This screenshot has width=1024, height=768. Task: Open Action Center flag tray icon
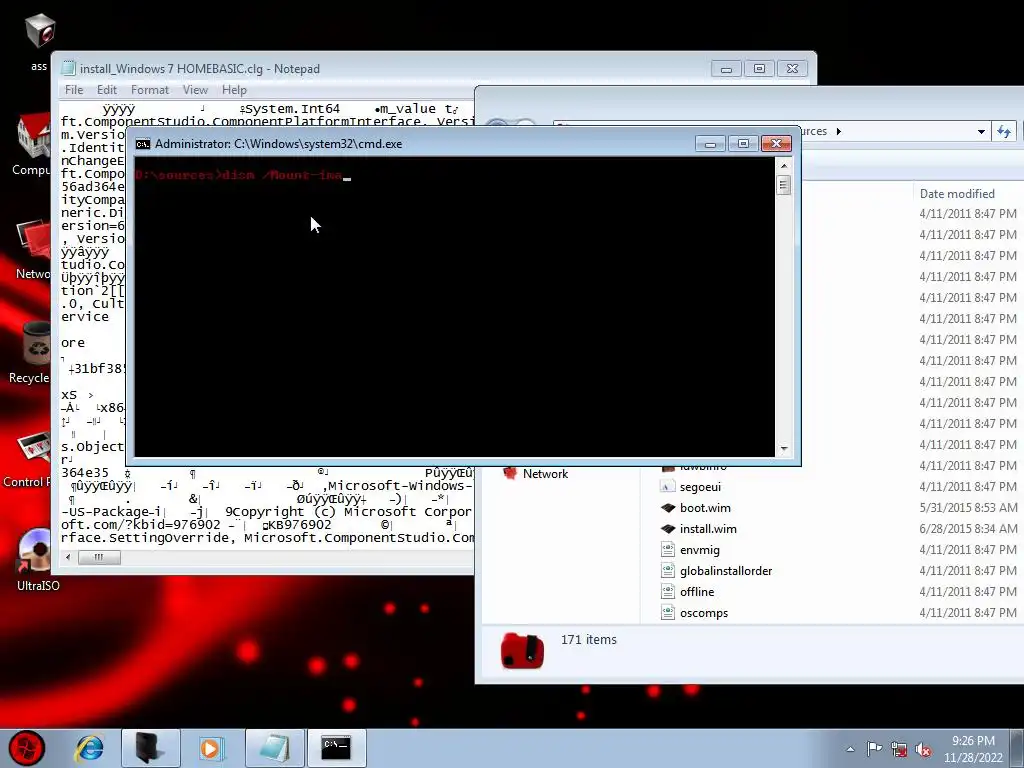coord(874,749)
